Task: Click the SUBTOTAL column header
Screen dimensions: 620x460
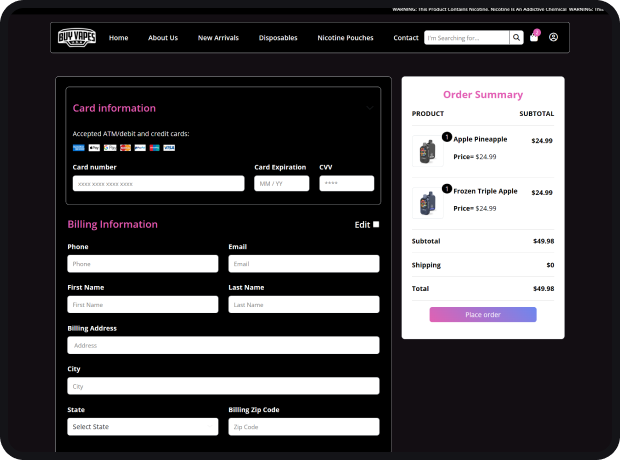Action: (537, 114)
